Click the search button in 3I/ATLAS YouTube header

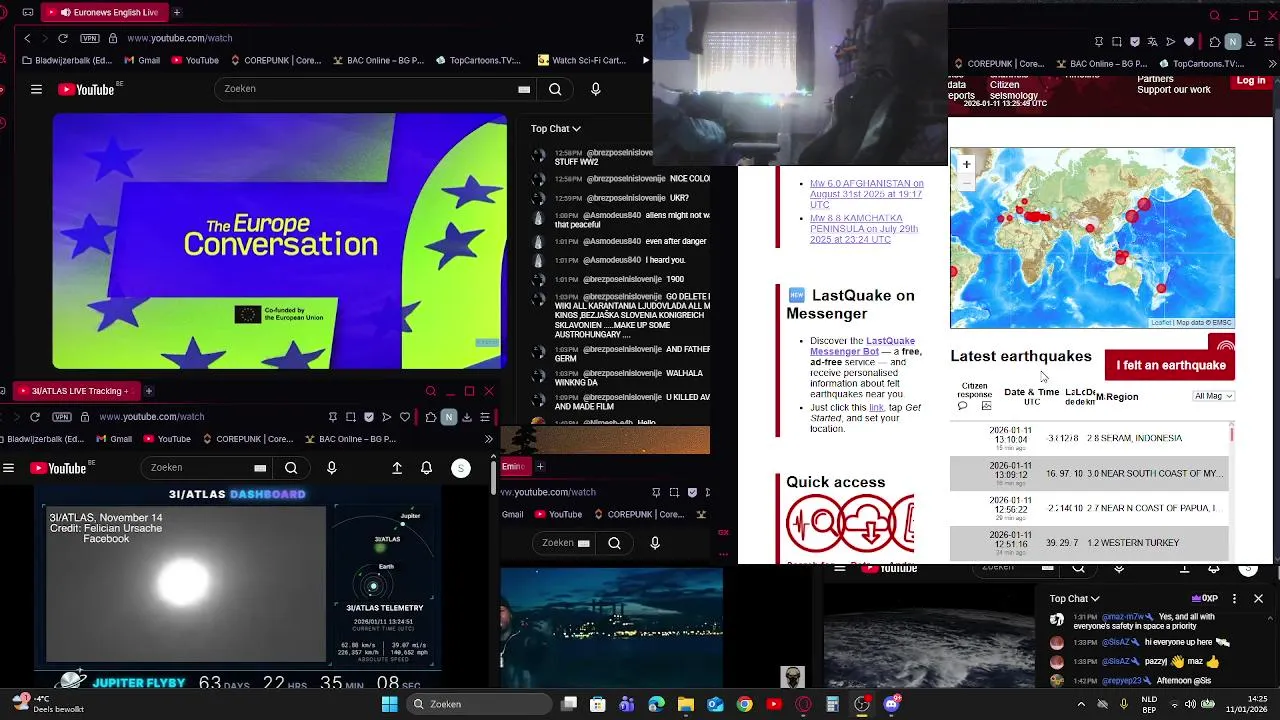point(291,468)
